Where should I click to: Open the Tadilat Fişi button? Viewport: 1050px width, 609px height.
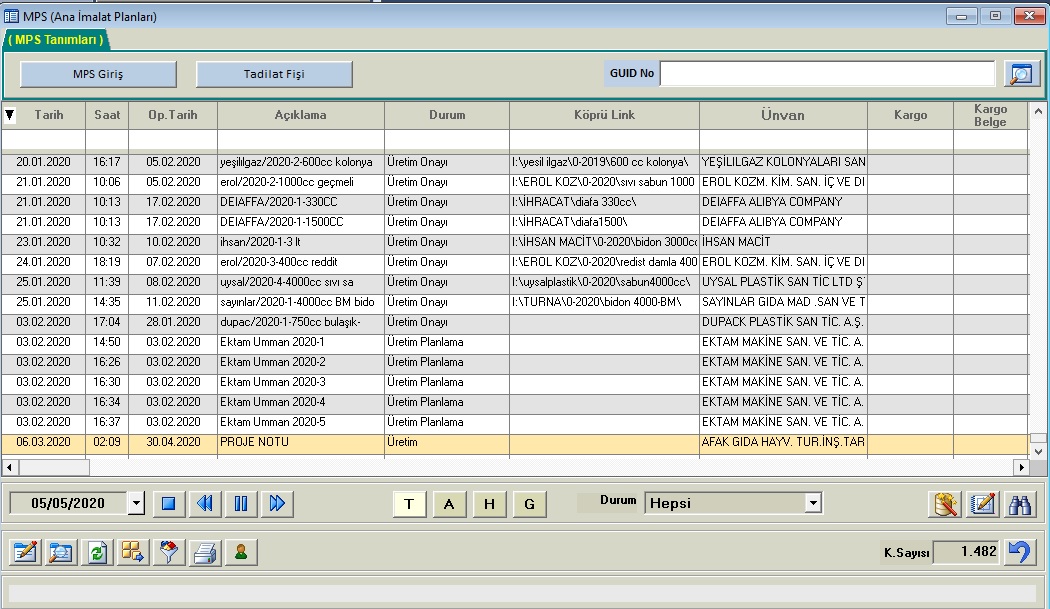274,74
